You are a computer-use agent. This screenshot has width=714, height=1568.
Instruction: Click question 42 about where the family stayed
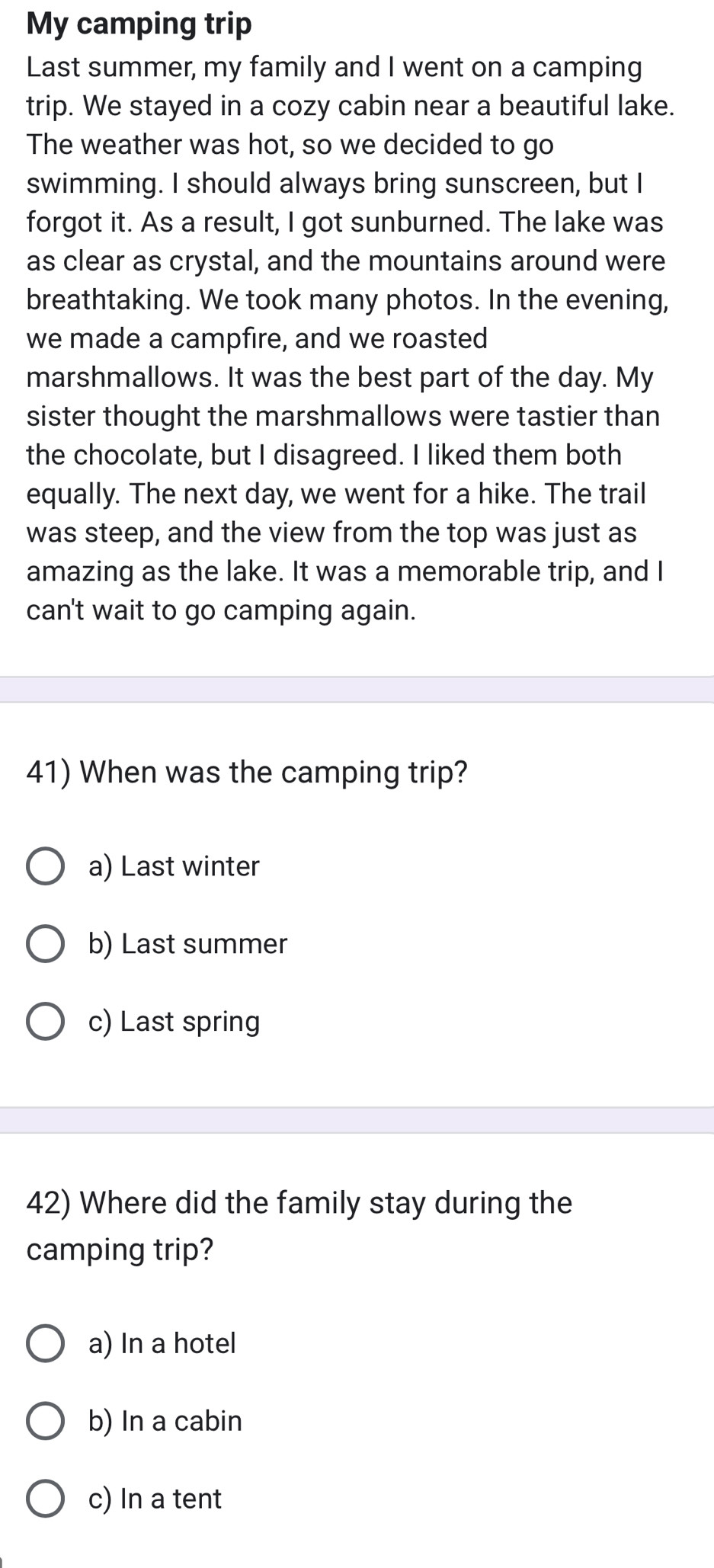pyautogui.click(x=299, y=1225)
